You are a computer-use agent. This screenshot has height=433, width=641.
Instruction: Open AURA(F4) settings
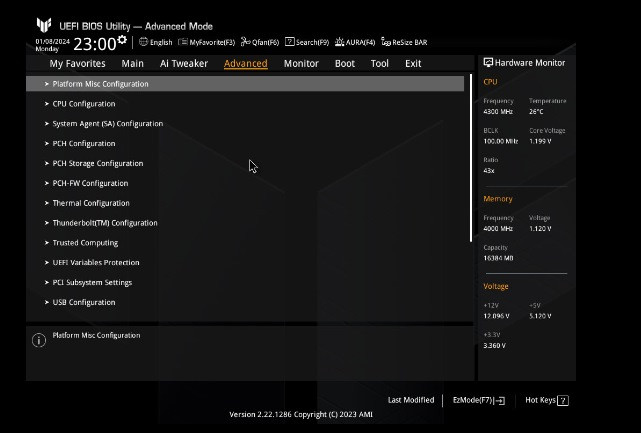point(355,42)
